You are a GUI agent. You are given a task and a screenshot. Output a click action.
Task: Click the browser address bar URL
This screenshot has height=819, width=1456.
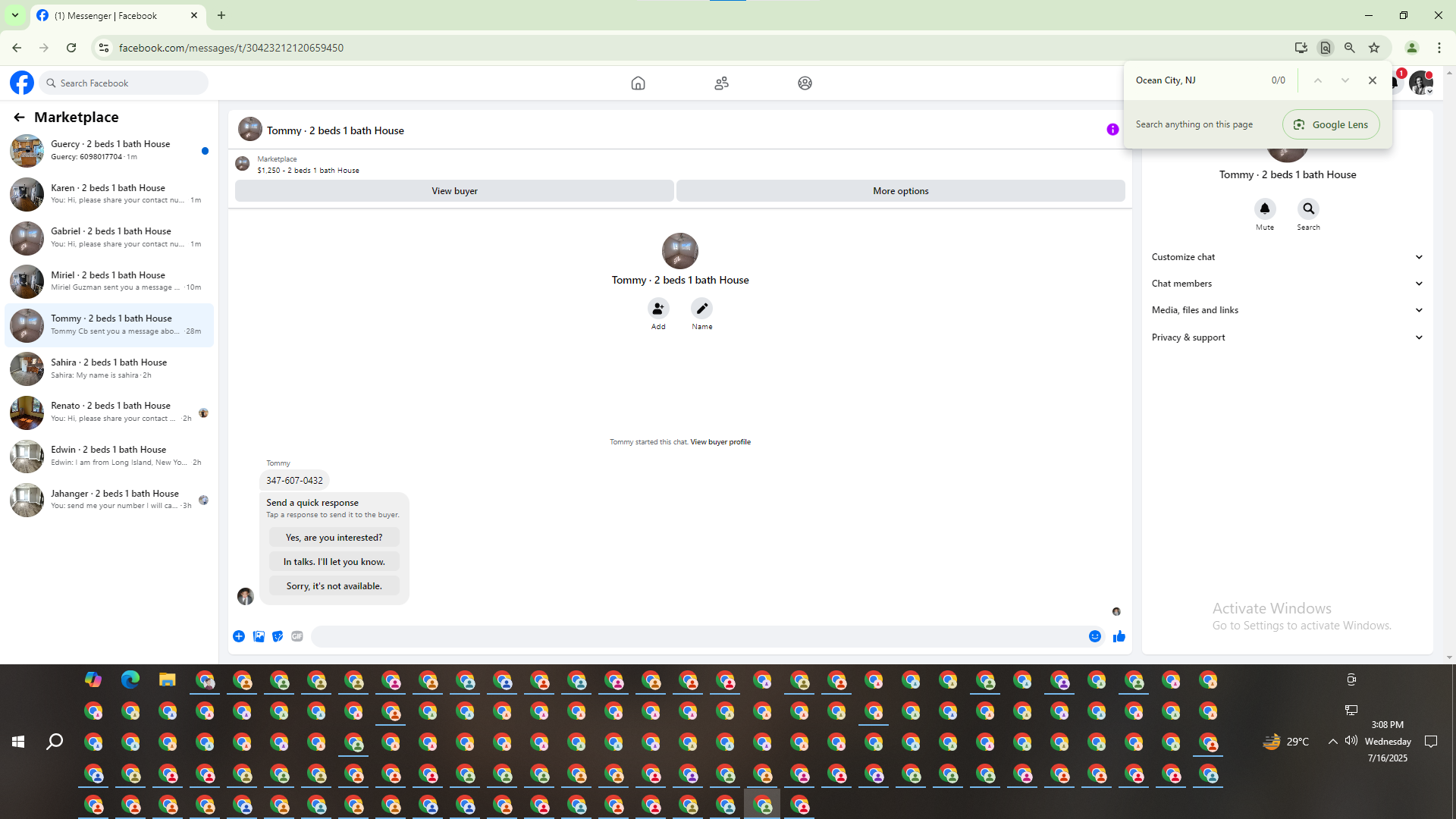pyautogui.click(x=231, y=48)
